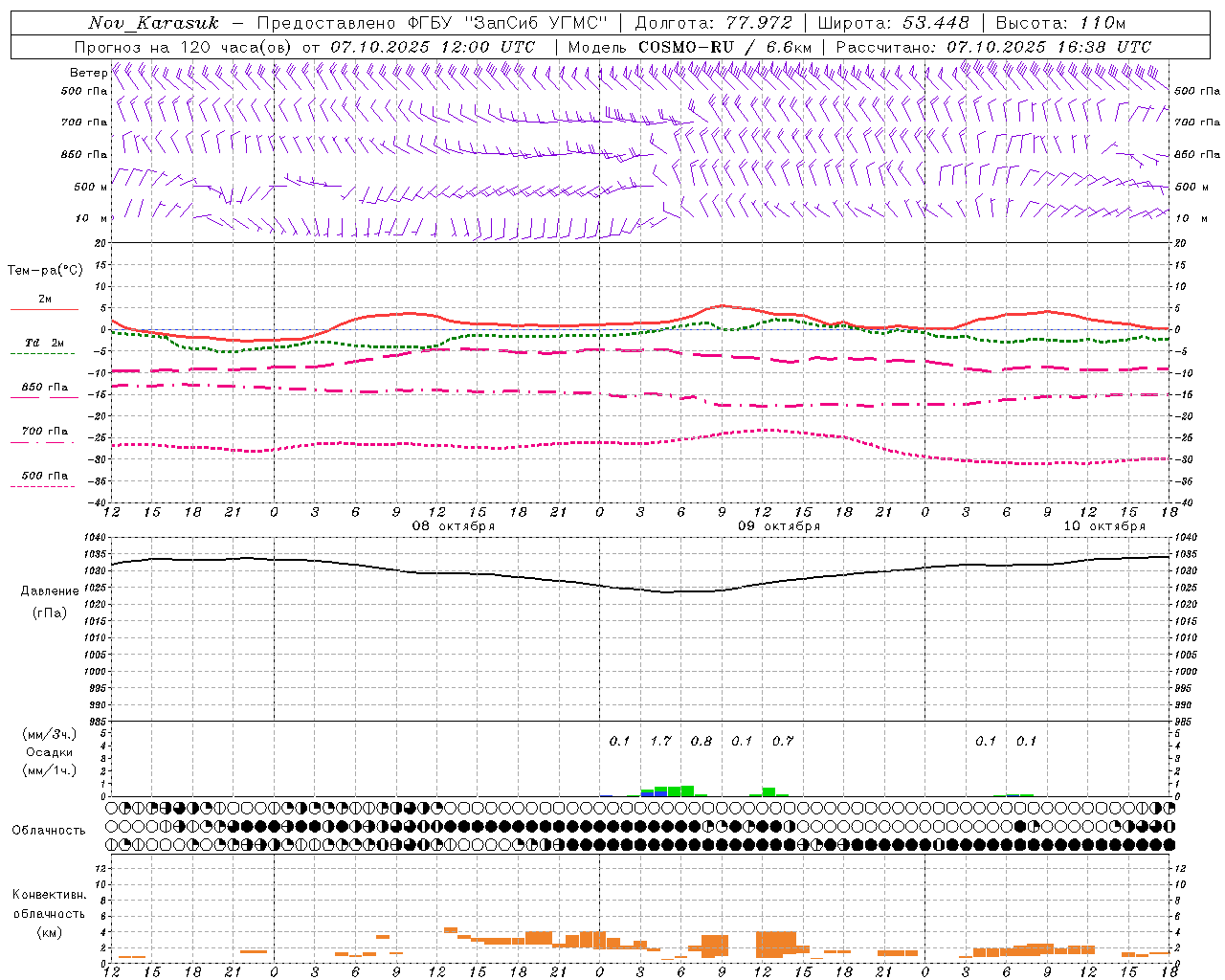Click '10 м' wind level label on left

click(x=92, y=218)
